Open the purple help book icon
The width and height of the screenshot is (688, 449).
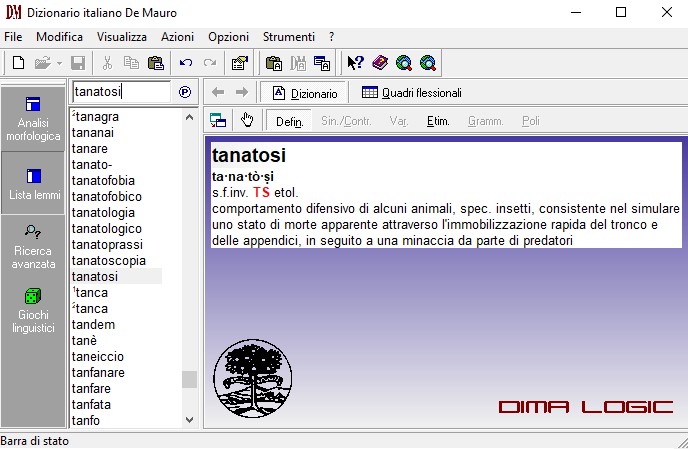pos(380,63)
